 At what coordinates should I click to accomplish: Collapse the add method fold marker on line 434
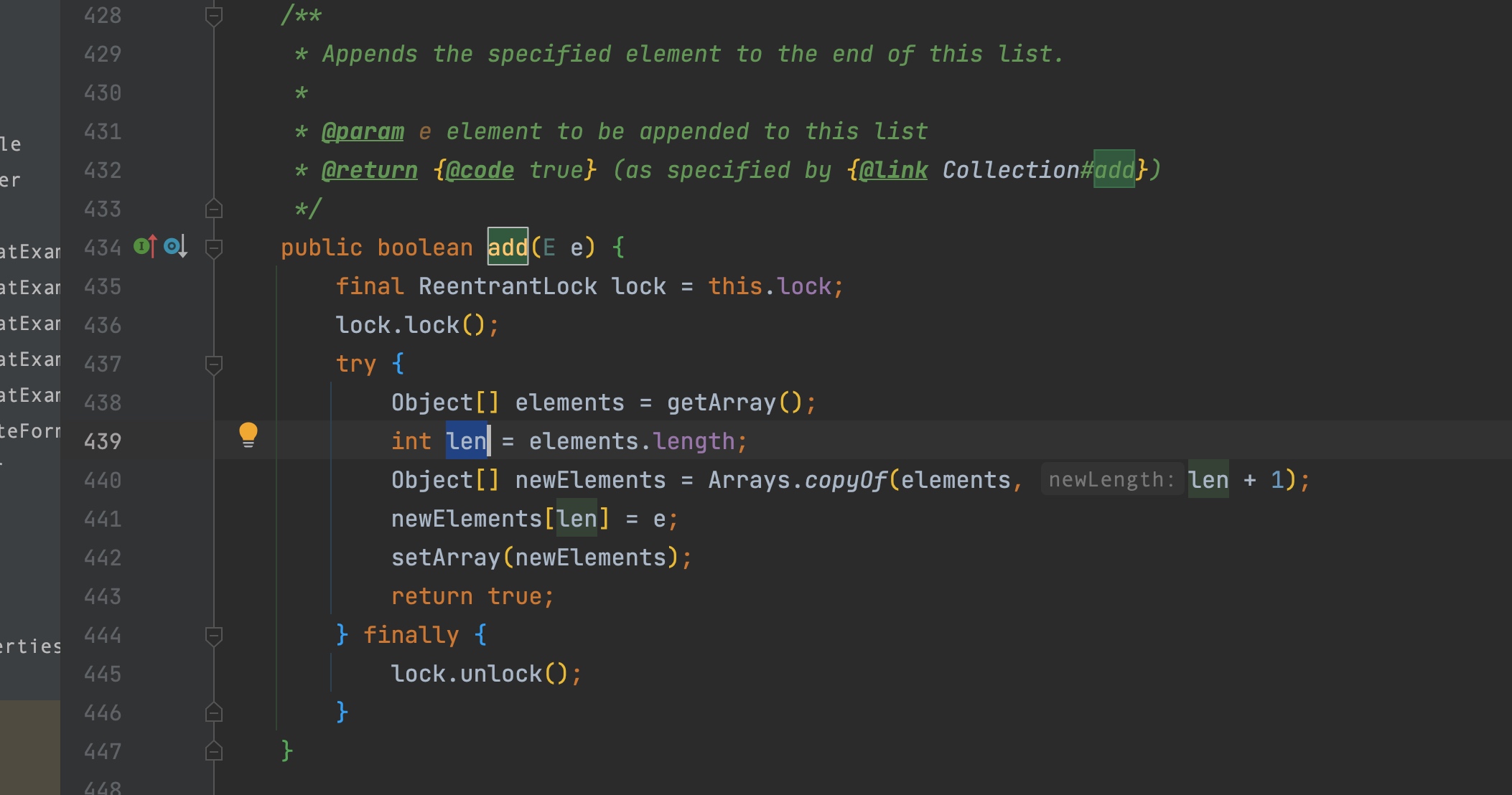pos(214,248)
